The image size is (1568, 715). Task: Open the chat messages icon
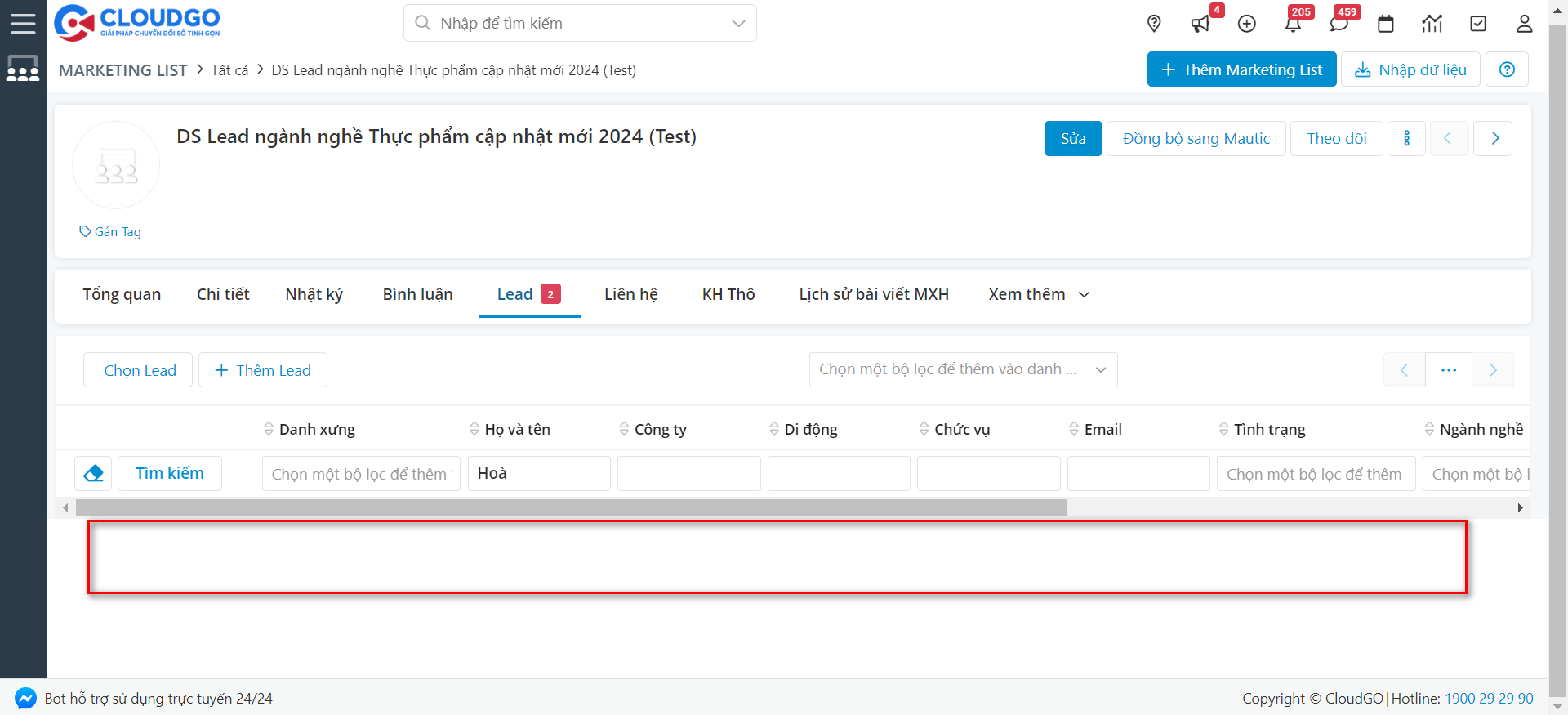1339,24
